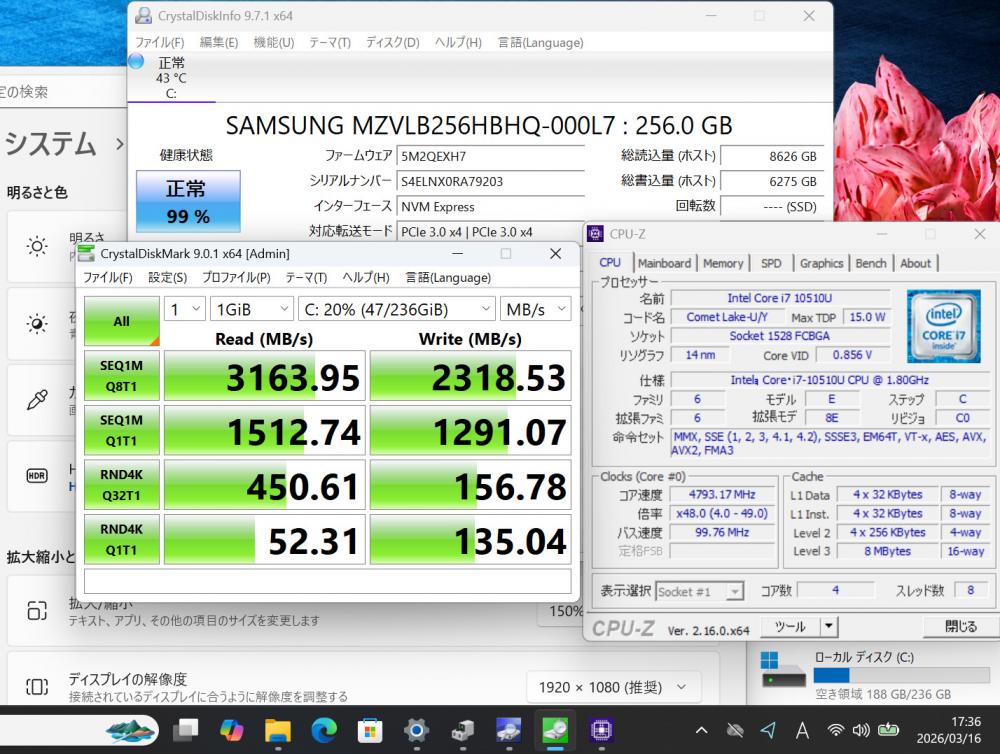The width and height of the screenshot is (1000, 754).
Task: Open CrystalDiskInfo ファイル(F) menu
Action: [x=159, y=42]
